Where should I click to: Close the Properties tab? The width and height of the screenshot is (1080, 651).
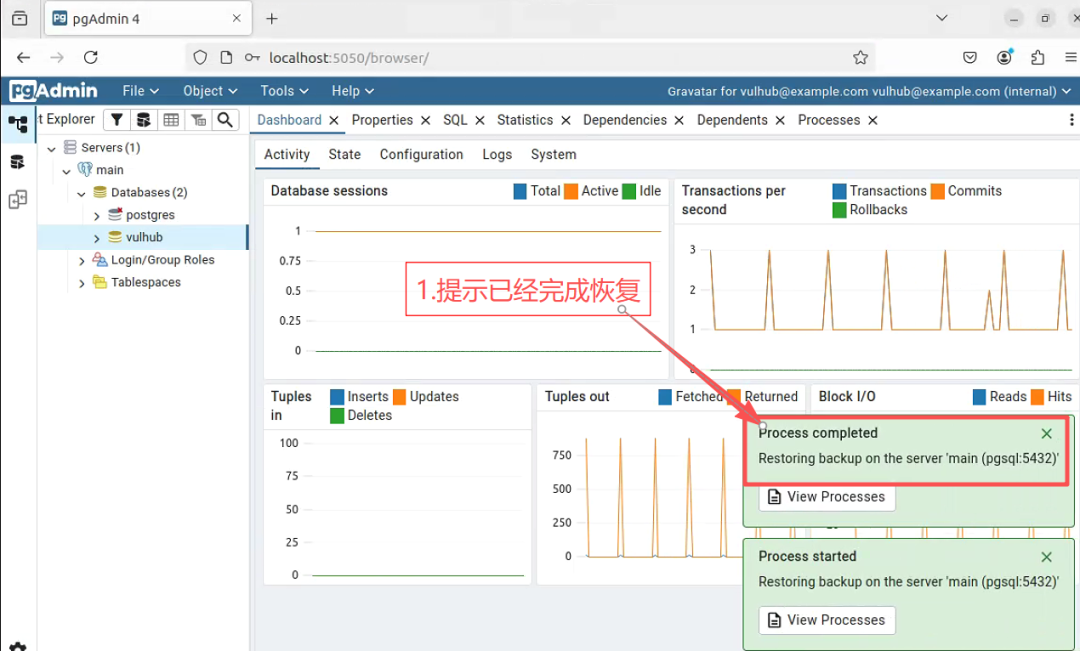[426, 121]
